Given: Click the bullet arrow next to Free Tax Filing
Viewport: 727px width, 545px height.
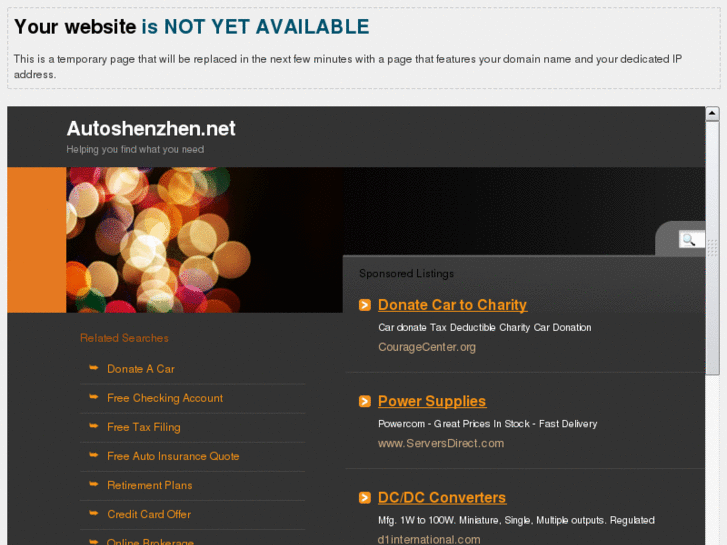Looking at the screenshot, I should click(94, 426).
